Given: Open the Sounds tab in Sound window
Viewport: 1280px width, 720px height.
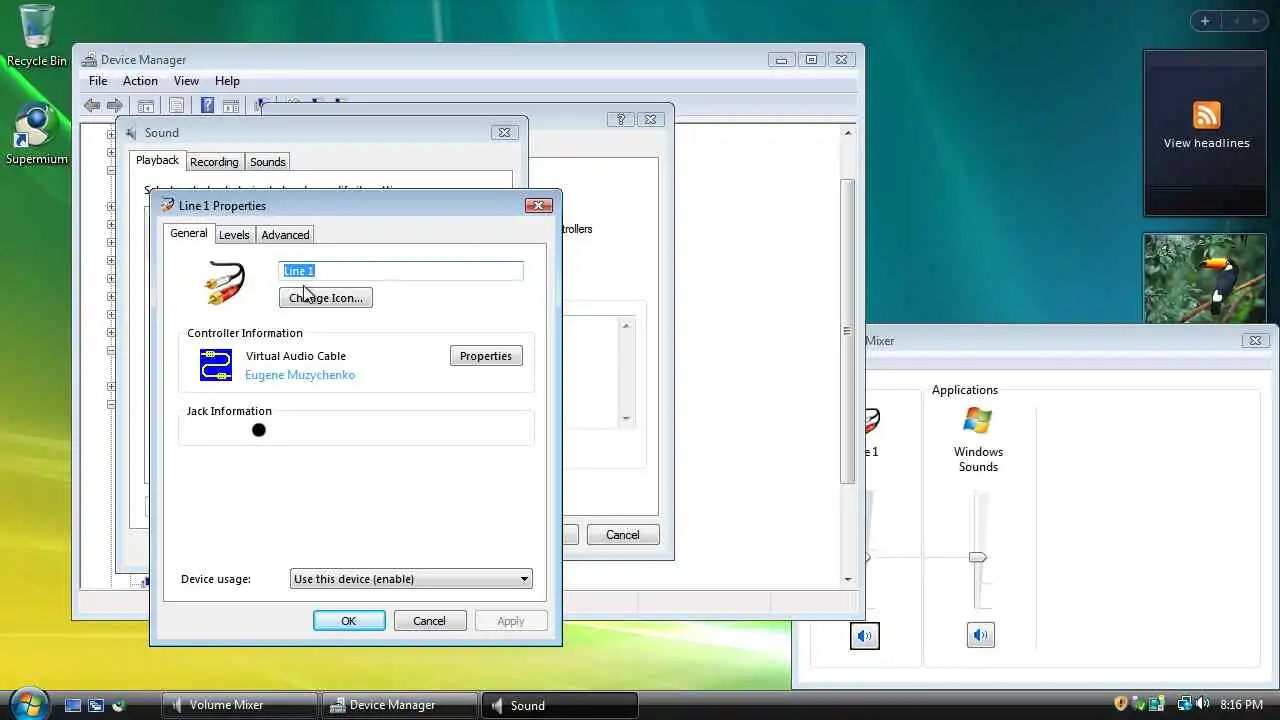Looking at the screenshot, I should 267,162.
